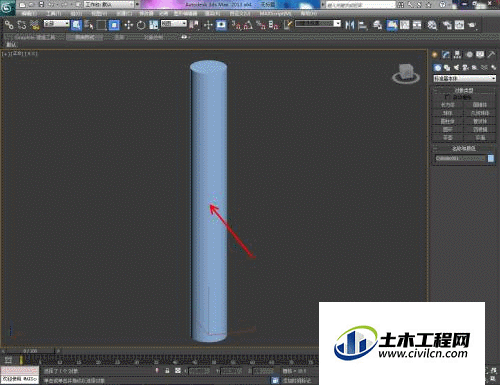Select the Cameras category icon

(x=465, y=68)
